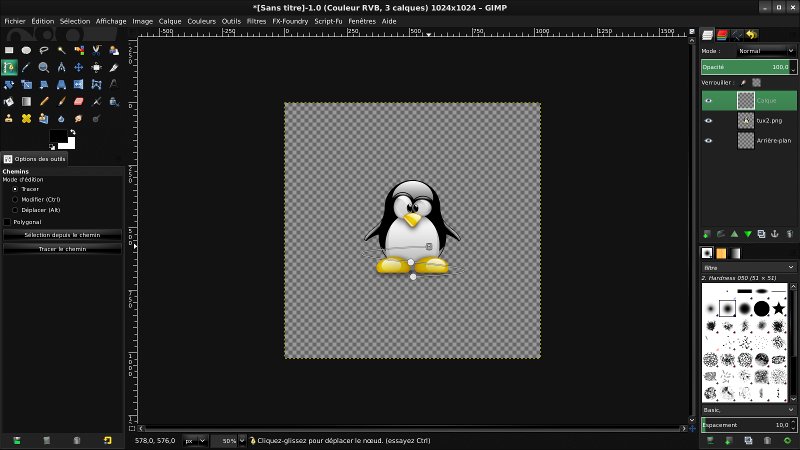This screenshot has width=800, height=450.
Task: Select the Perspective tool
Action: (x=61, y=84)
